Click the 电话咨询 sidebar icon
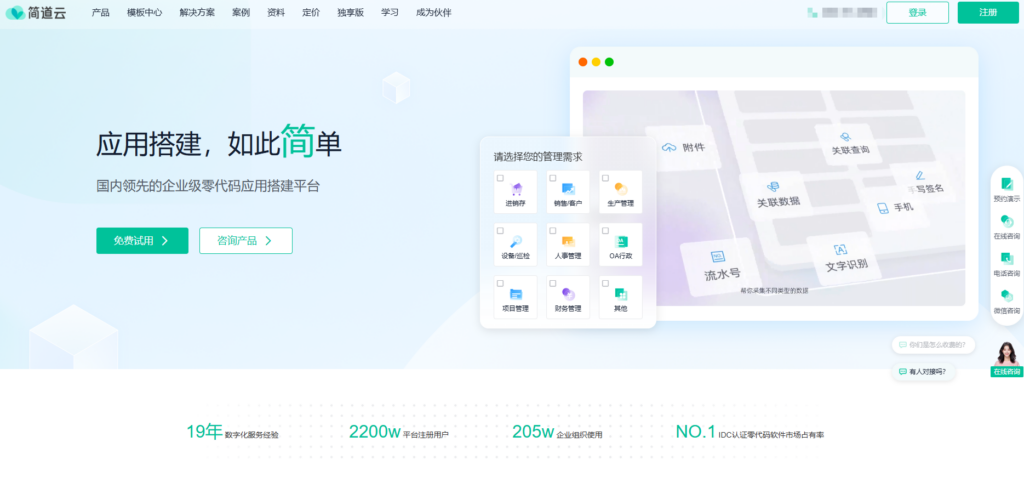The height and width of the screenshot is (482, 1024). pos(1007,258)
